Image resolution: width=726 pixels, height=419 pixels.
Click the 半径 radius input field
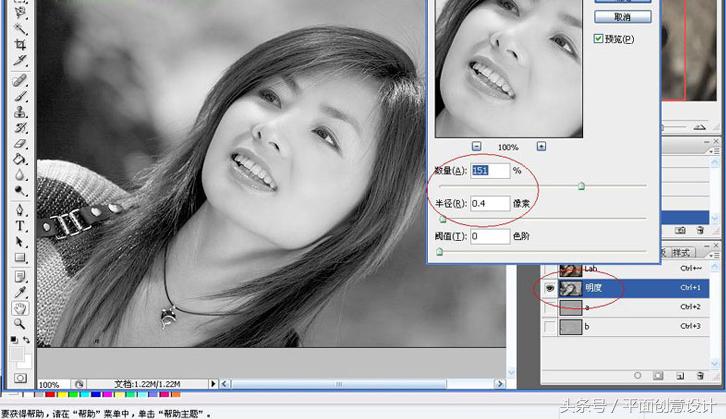pyautogui.click(x=489, y=204)
